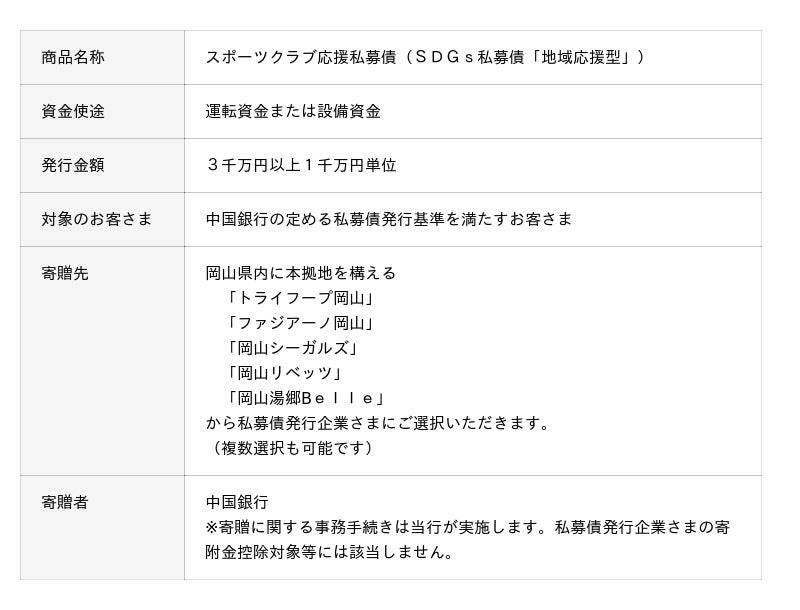This screenshot has height=610, width=800.
Task: Click the 寄贈者 row label
Action: [x=65, y=502]
